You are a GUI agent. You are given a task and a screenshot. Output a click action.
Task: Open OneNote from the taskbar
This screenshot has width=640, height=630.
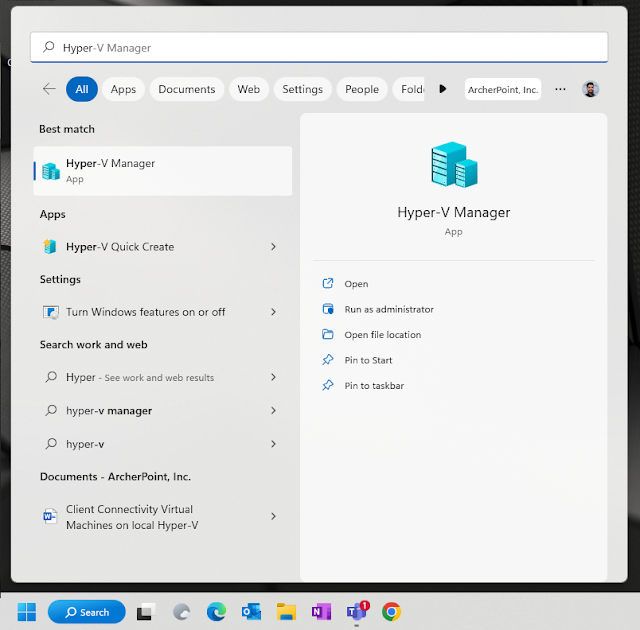point(321,612)
